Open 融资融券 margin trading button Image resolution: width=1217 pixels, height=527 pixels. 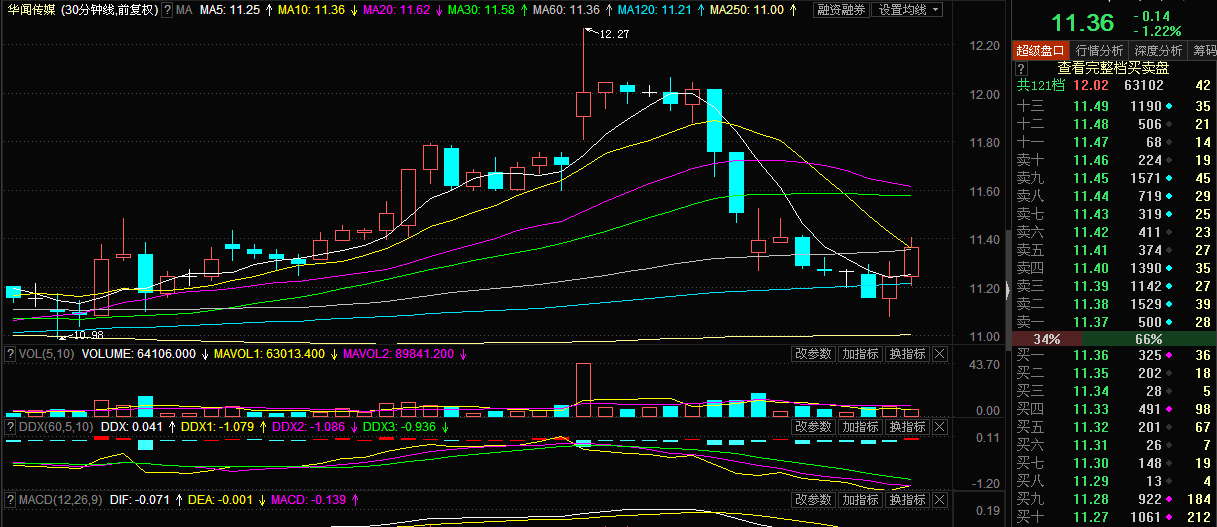pos(841,10)
